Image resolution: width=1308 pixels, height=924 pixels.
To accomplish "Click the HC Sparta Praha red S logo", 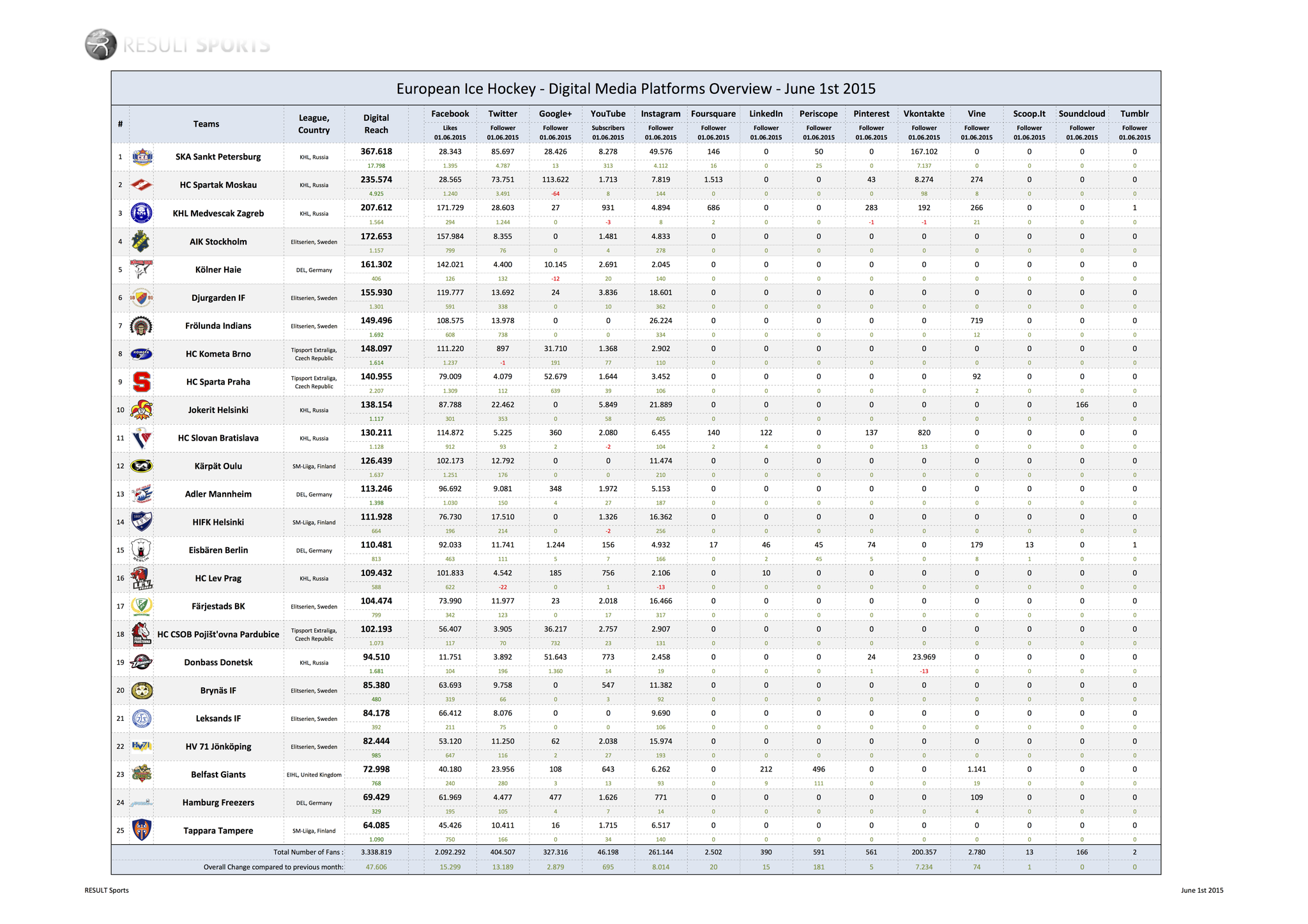I will click(141, 382).
